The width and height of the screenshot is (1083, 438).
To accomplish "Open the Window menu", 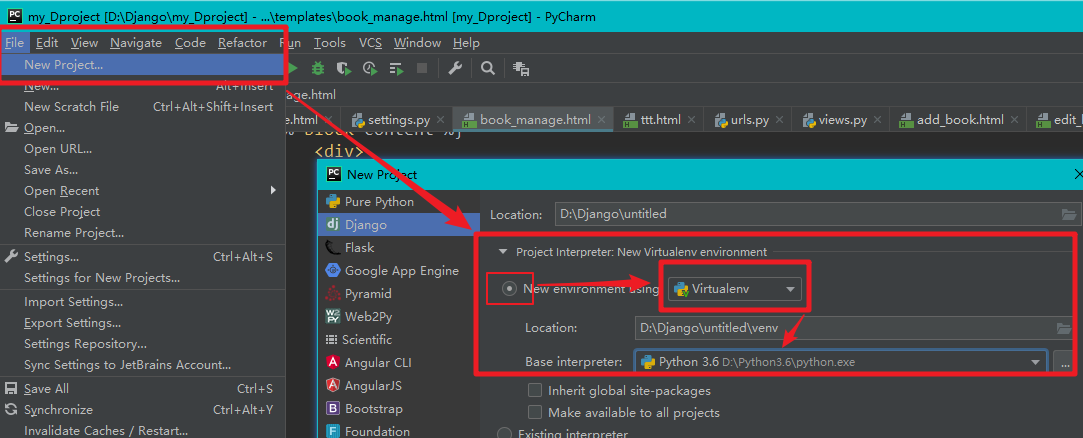I will (417, 43).
